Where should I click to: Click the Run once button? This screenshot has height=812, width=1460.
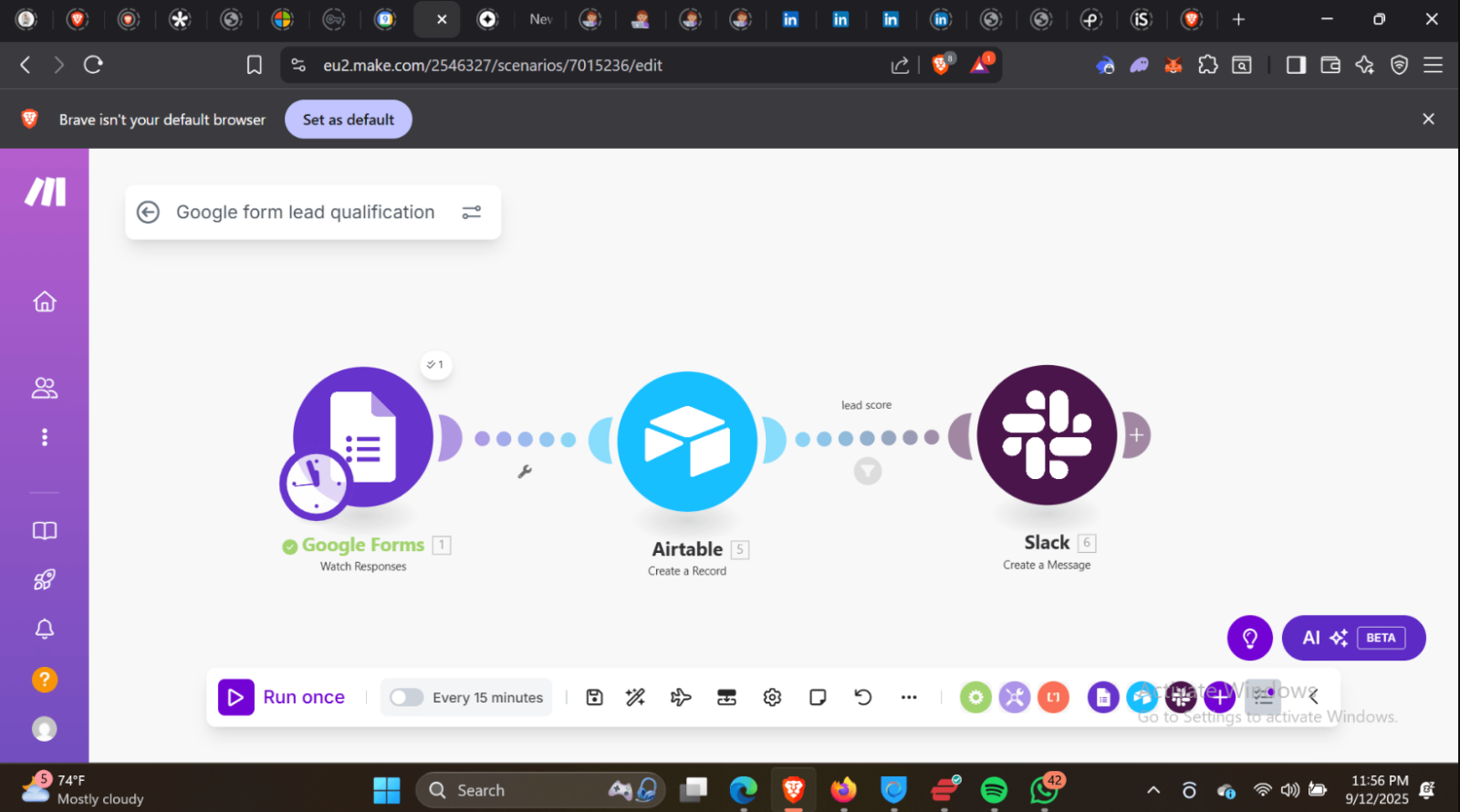point(282,697)
